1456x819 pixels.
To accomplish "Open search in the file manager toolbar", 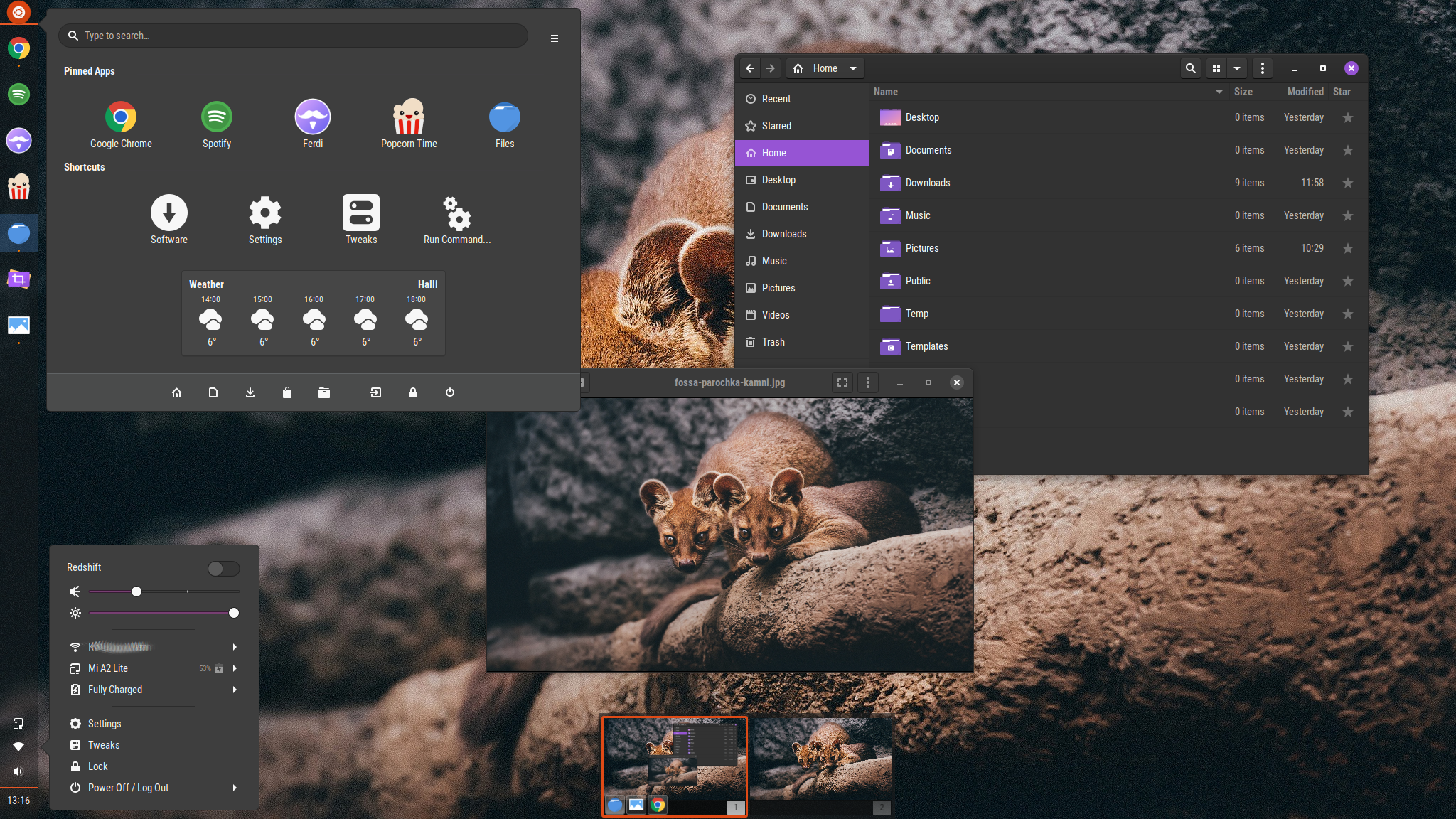I will click(x=1191, y=68).
